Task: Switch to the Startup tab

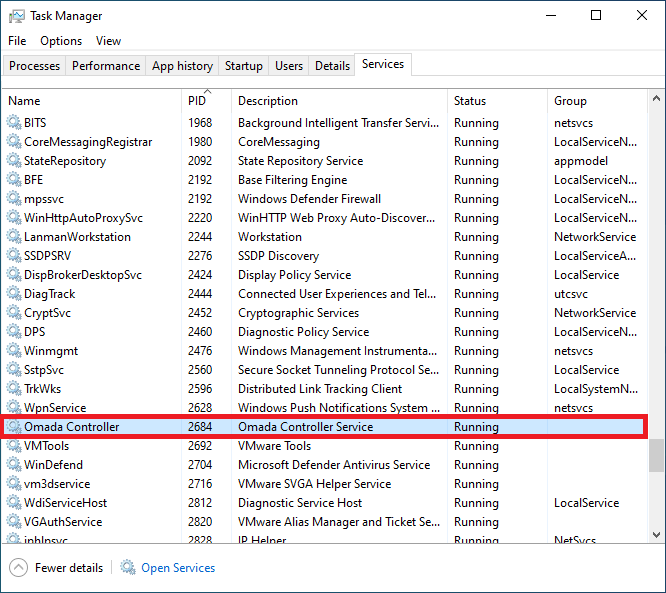Action: (243, 66)
